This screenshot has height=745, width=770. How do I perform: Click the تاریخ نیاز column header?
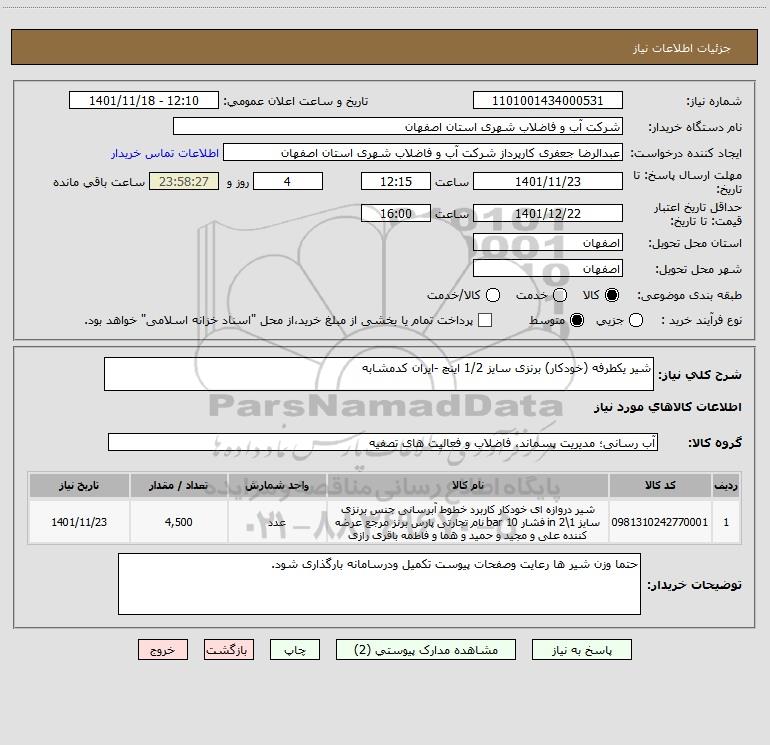tap(79, 485)
